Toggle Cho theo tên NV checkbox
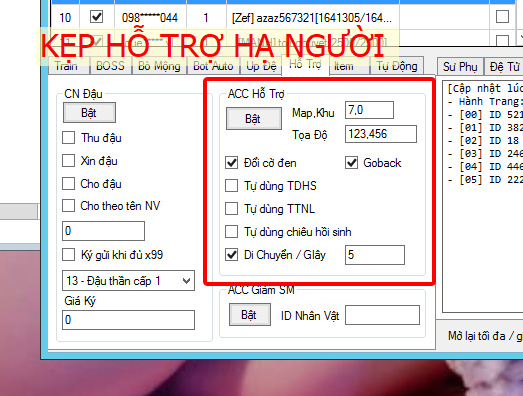 point(68,206)
